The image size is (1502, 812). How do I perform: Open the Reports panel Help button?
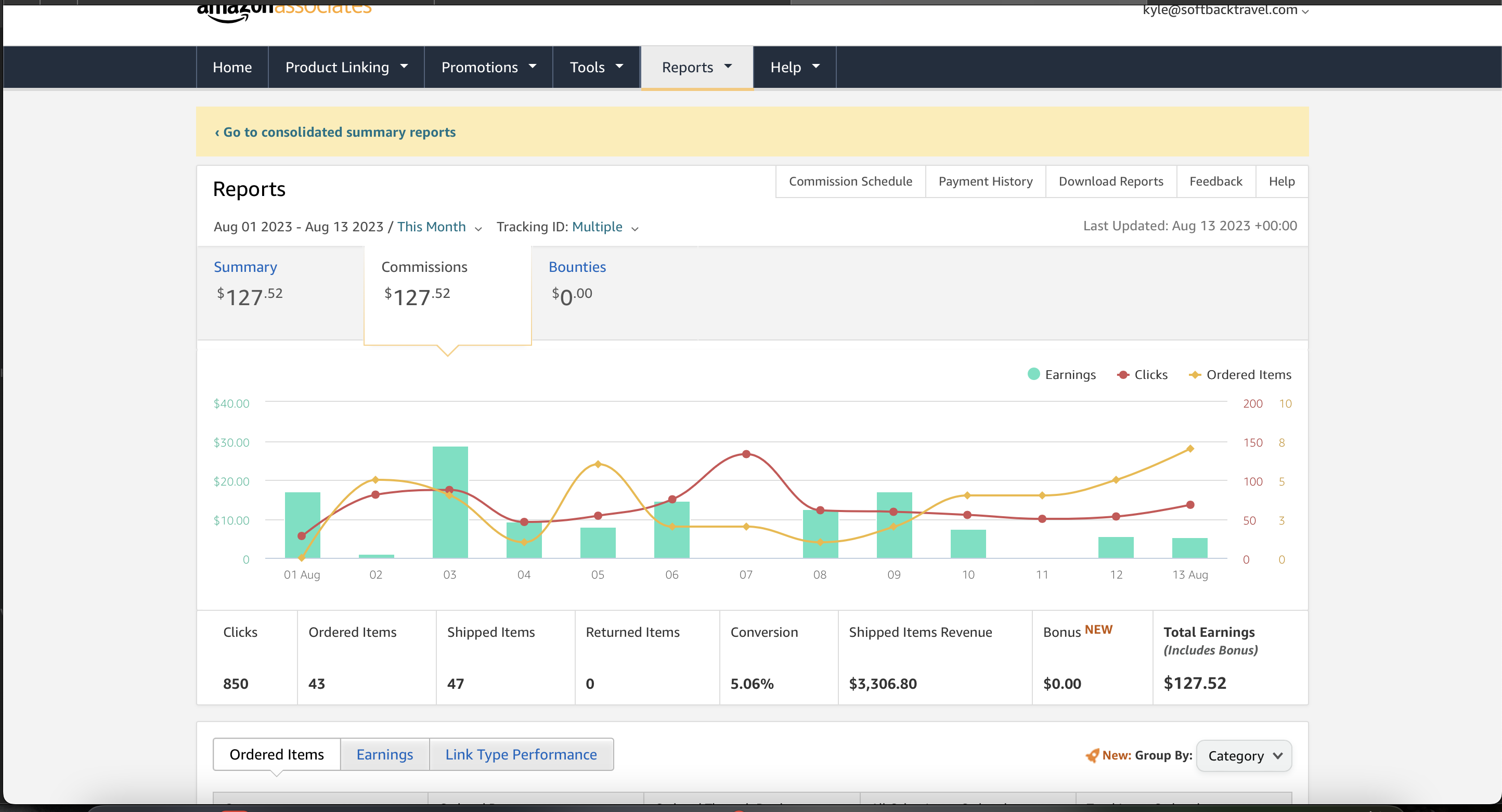[1281, 181]
